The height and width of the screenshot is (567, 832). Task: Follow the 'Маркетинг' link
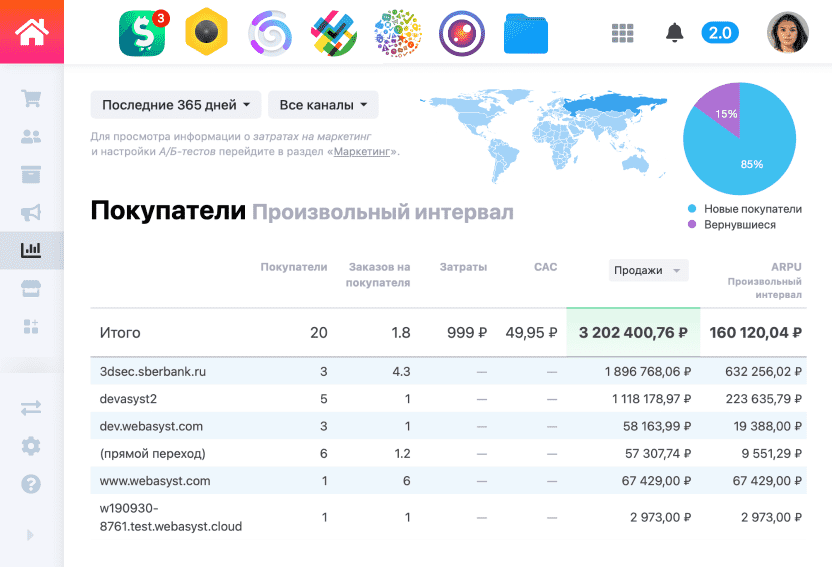click(x=362, y=152)
